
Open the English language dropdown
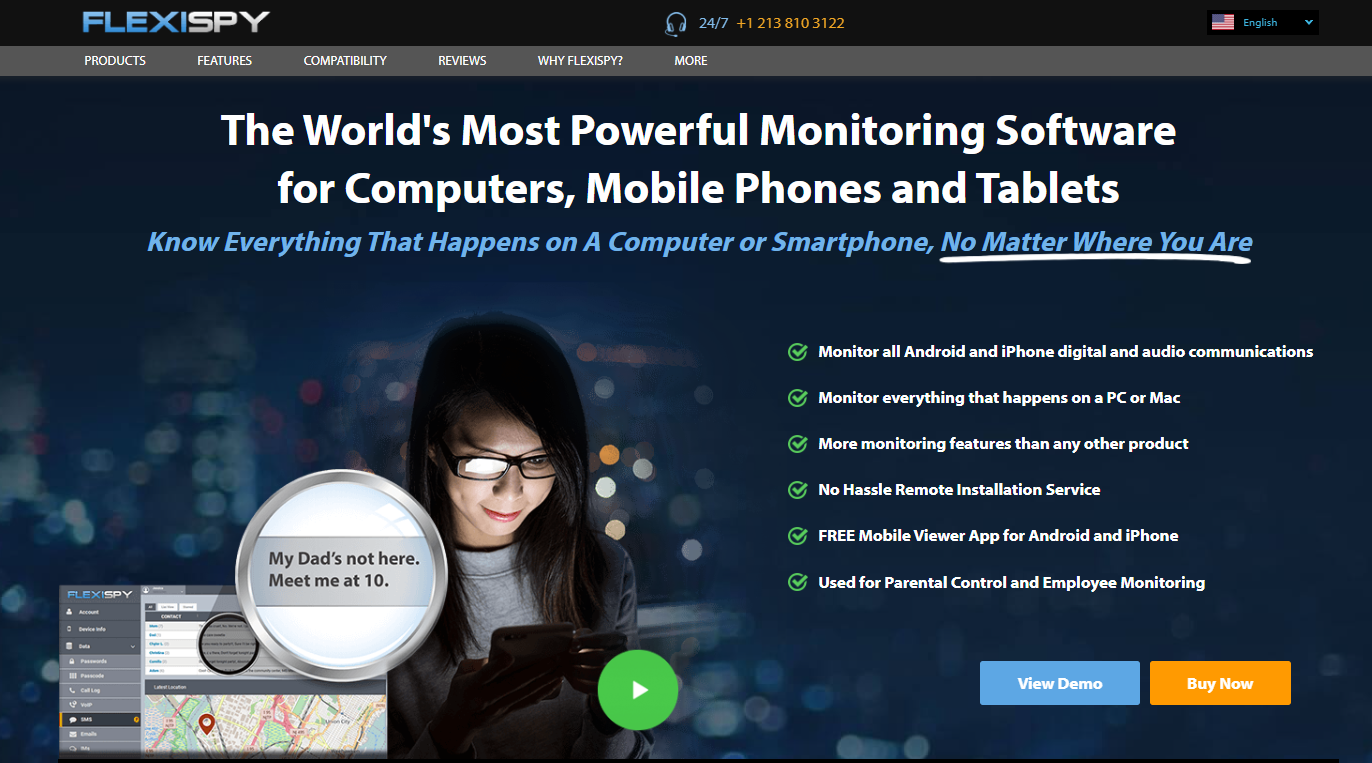click(1263, 22)
